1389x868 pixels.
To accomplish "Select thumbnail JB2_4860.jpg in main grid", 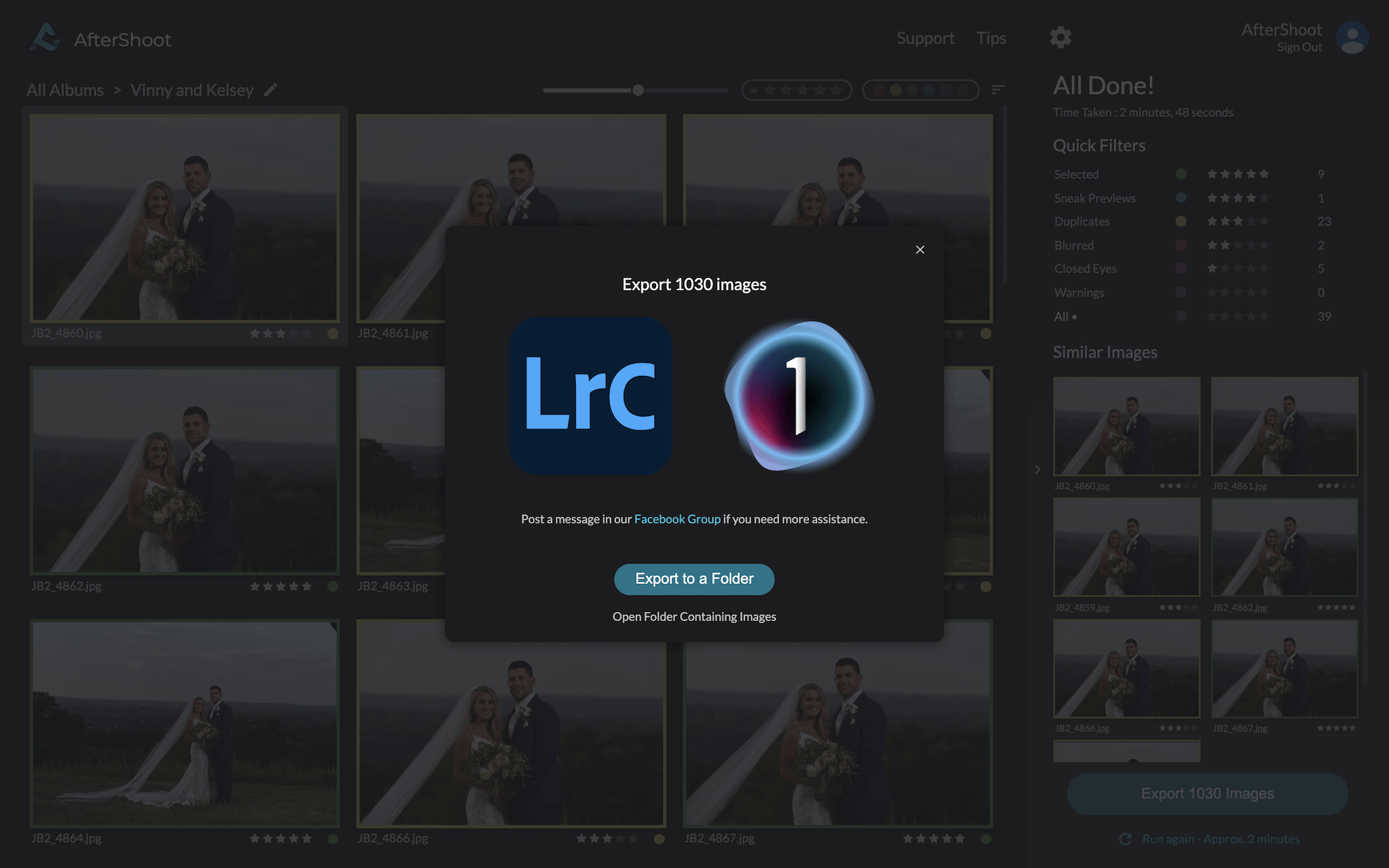I will pos(185,218).
